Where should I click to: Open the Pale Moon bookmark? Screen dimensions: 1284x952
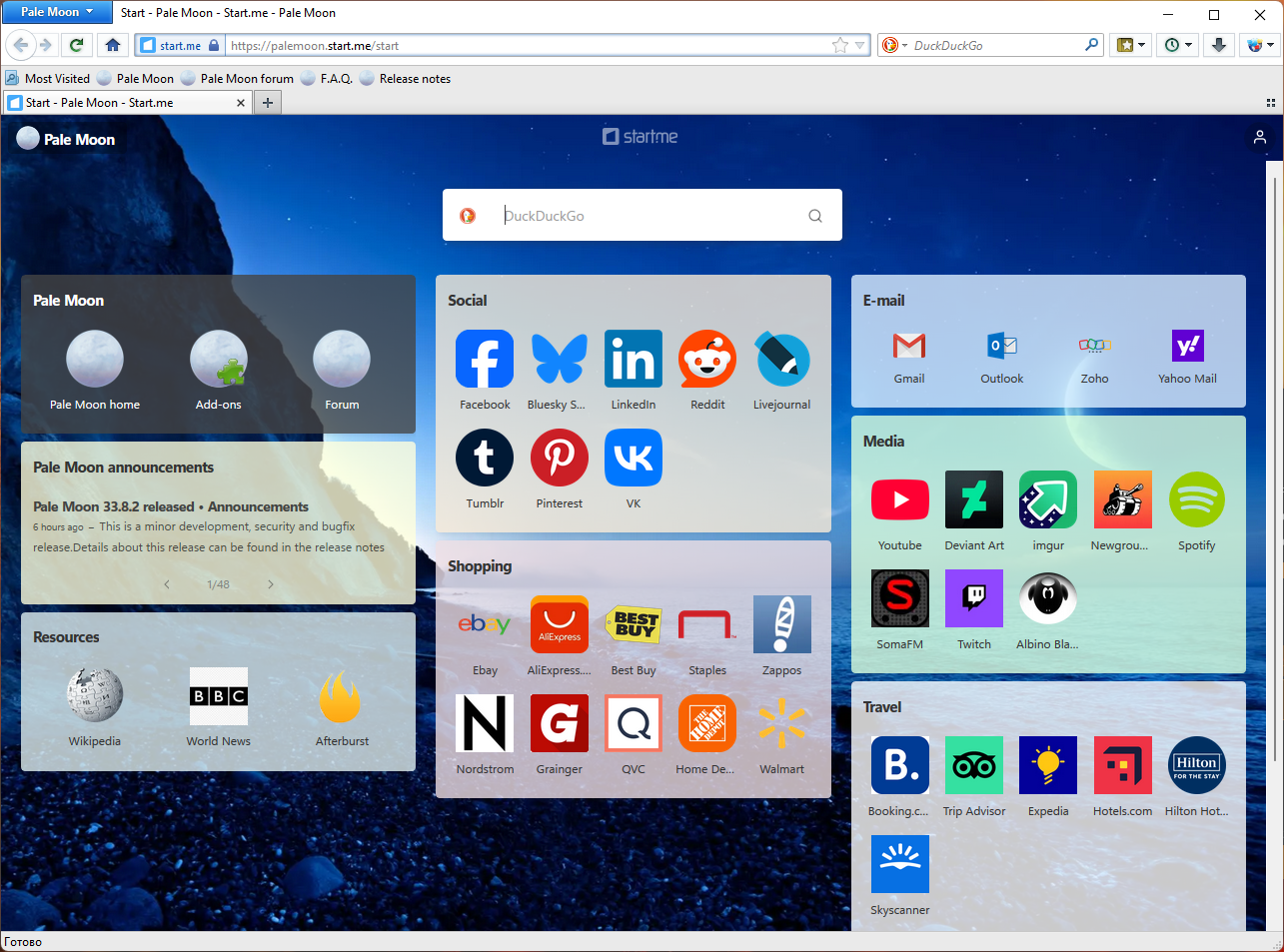(x=135, y=79)
